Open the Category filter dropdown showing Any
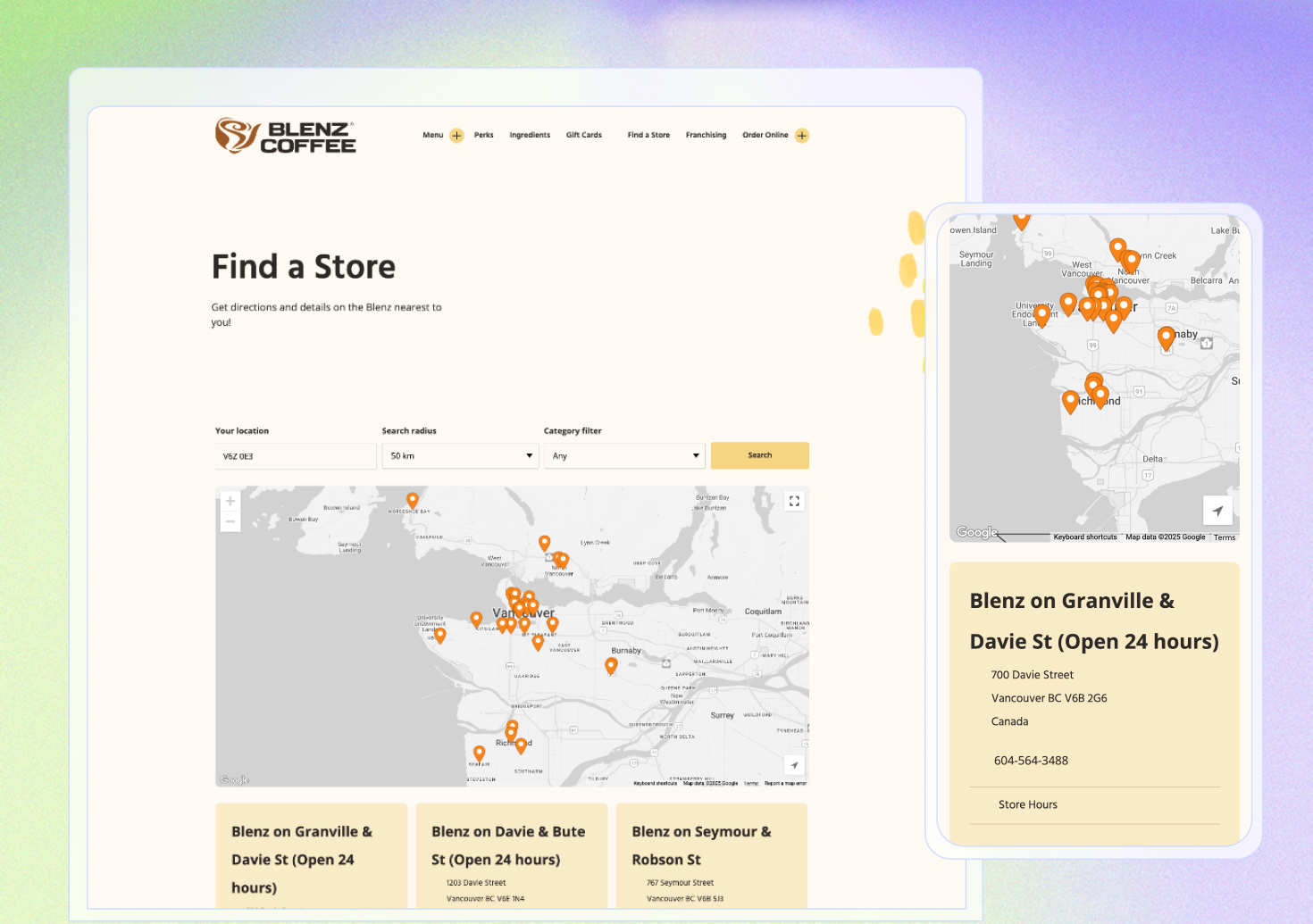This screenshot has width=1313, height=924. click(624, 456)
